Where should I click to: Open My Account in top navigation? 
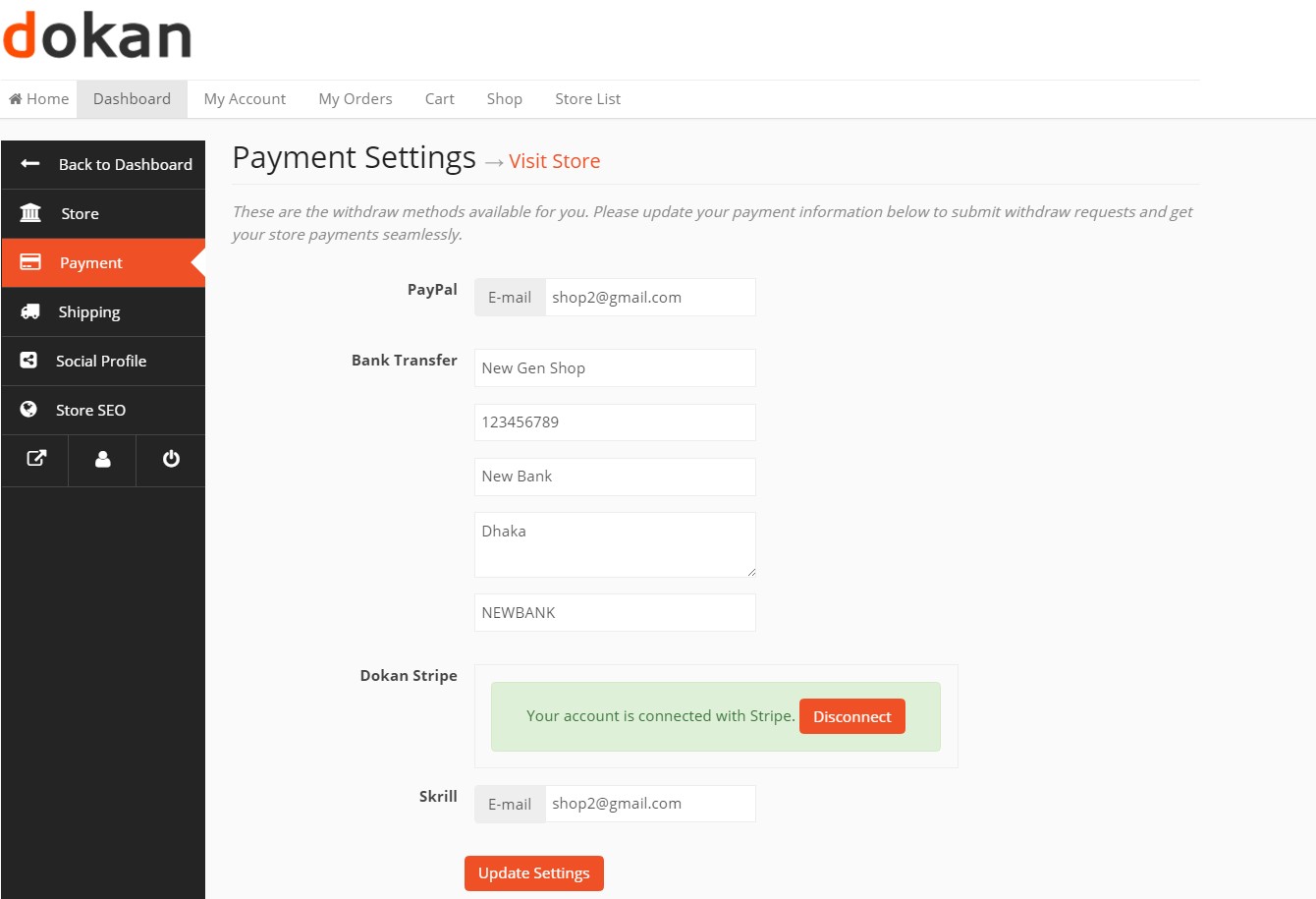tap(245, 99)
